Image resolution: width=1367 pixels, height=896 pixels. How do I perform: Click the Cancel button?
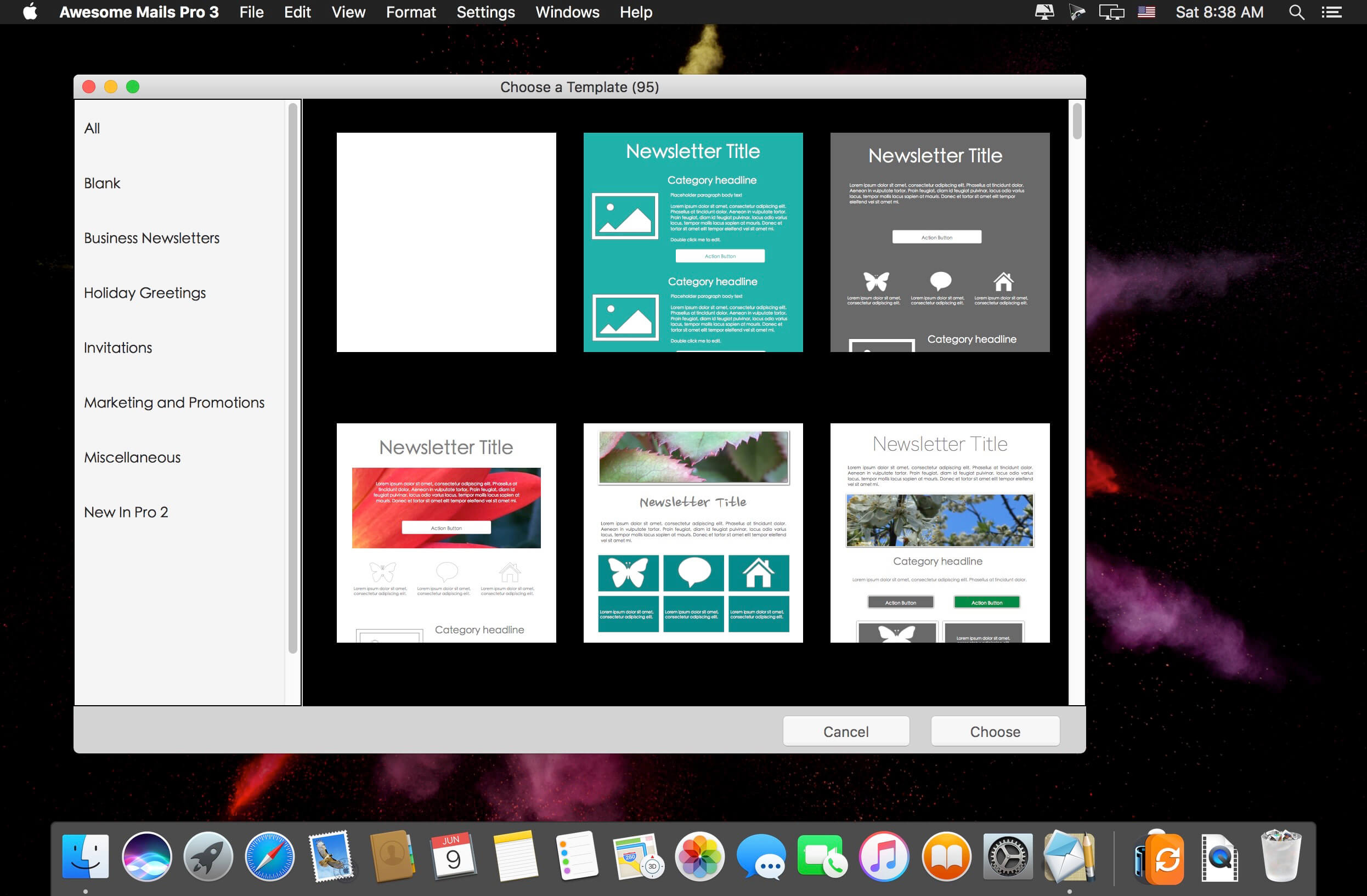pos(845,731)
